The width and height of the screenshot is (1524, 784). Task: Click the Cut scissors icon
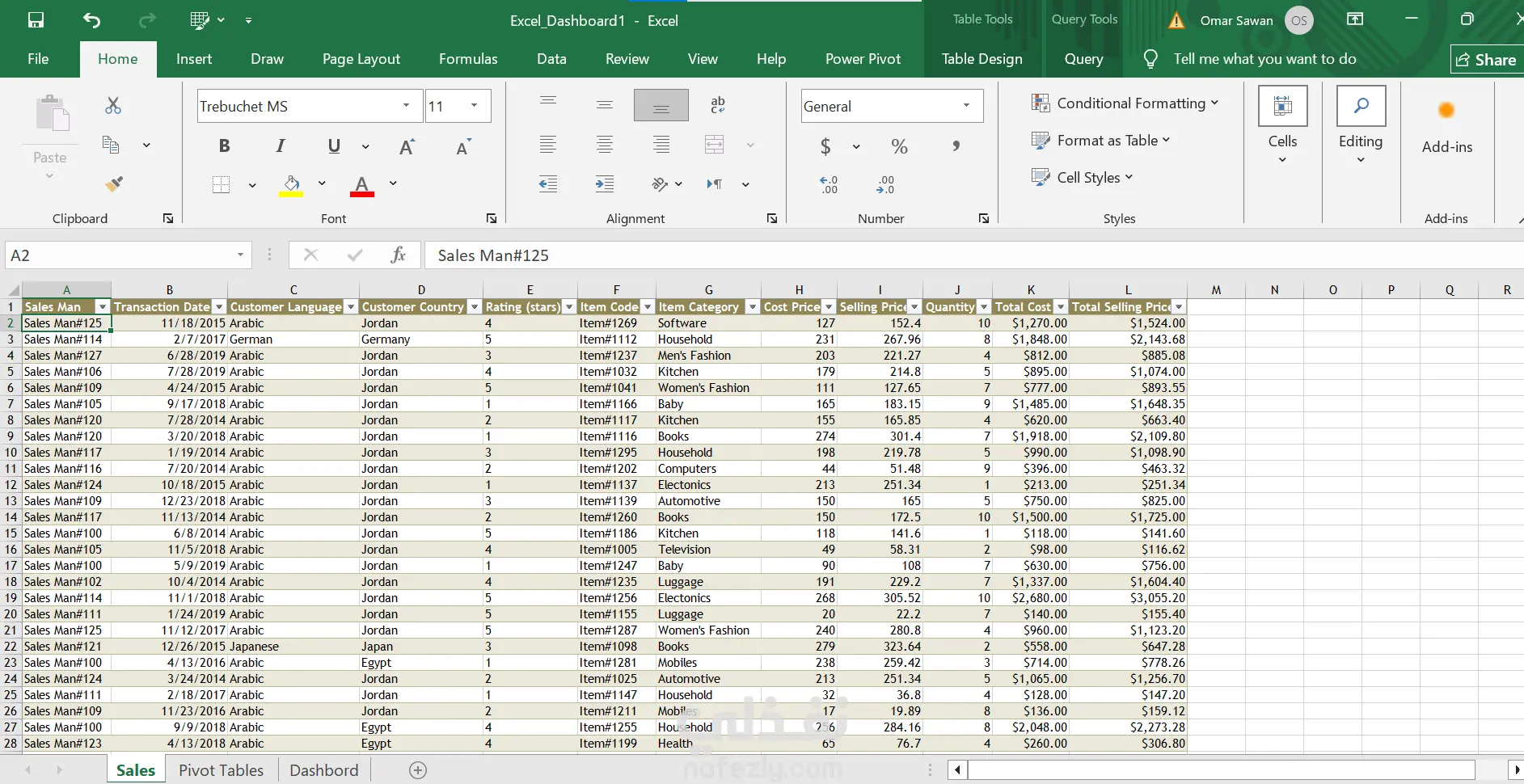pos(113,106)
